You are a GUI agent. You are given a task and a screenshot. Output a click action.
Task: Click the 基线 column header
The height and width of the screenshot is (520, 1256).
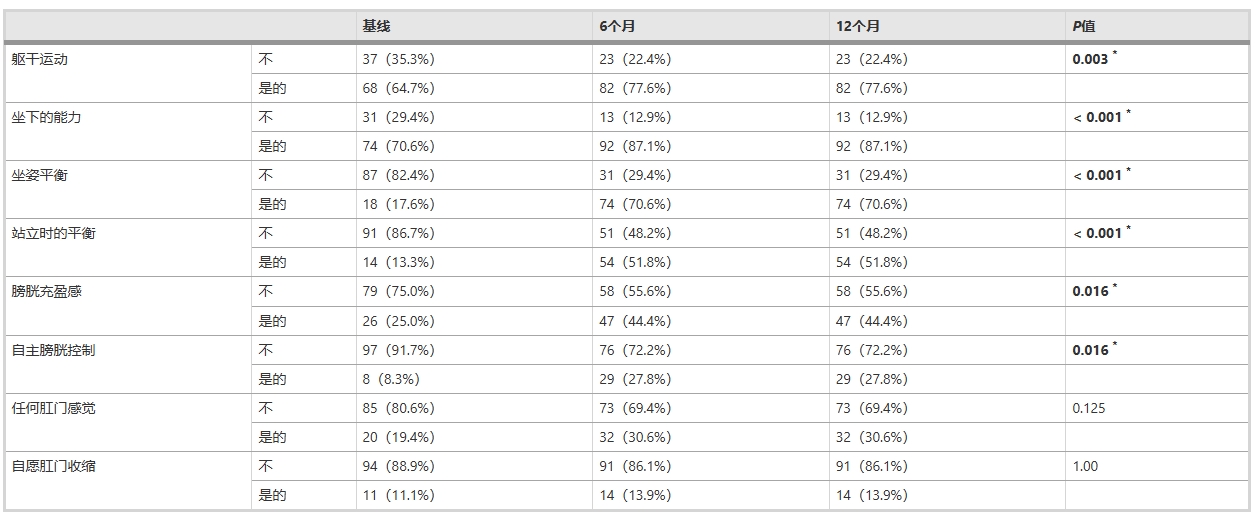point(377,27)
